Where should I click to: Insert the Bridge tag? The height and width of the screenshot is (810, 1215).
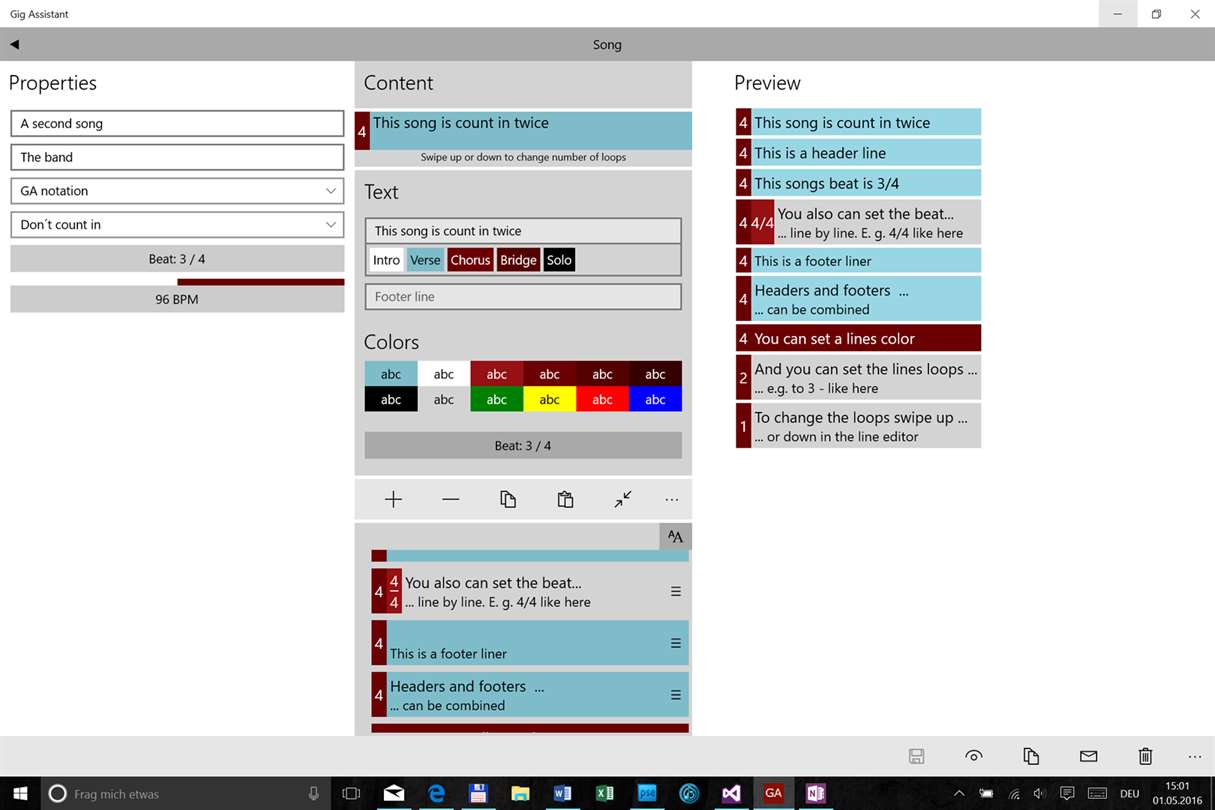click(x=518, y=260)
